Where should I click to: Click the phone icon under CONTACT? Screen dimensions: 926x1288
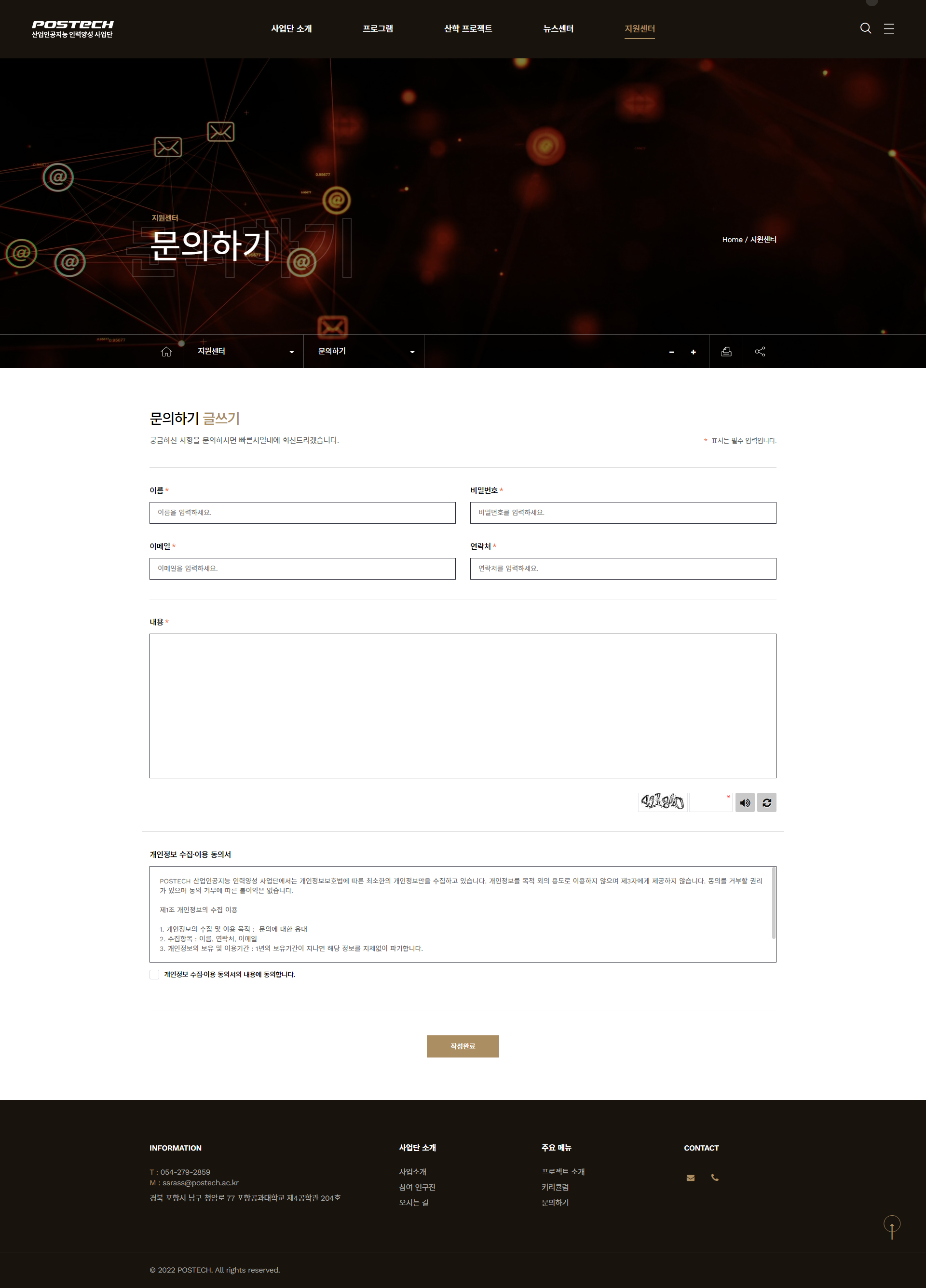pos(715,1178)
